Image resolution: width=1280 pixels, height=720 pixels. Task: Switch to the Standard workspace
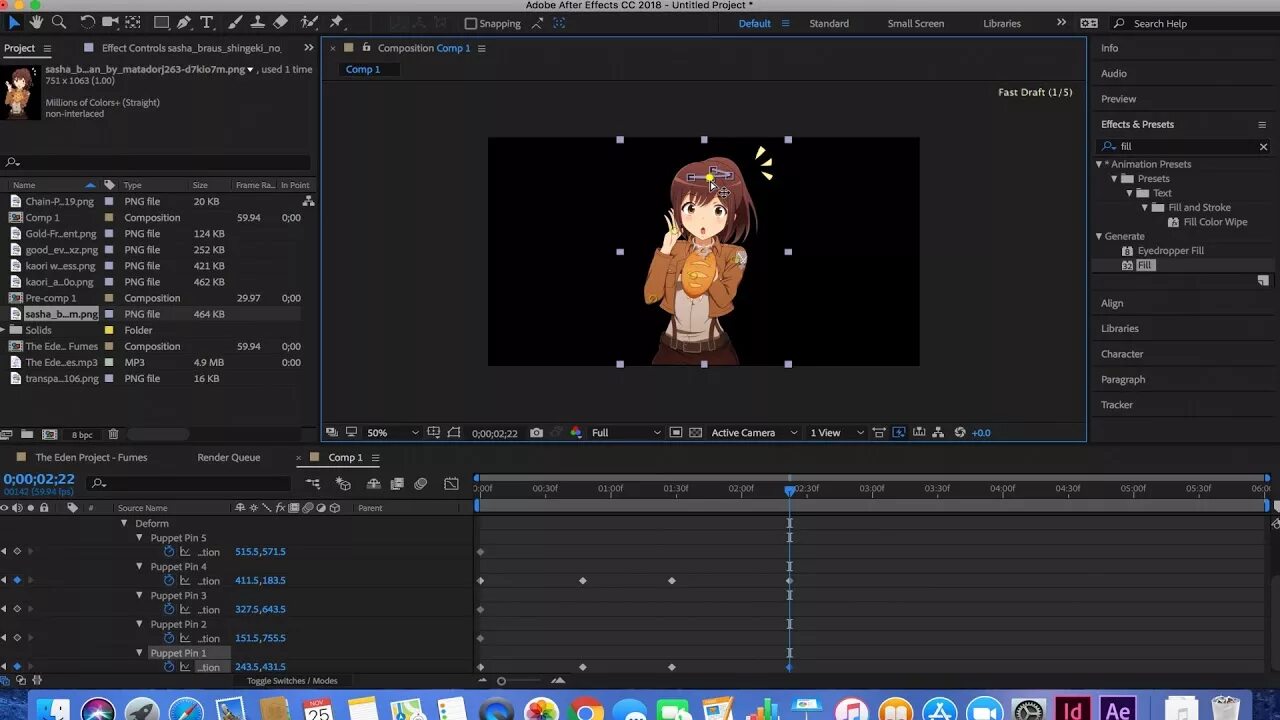(x=829, y=23)
